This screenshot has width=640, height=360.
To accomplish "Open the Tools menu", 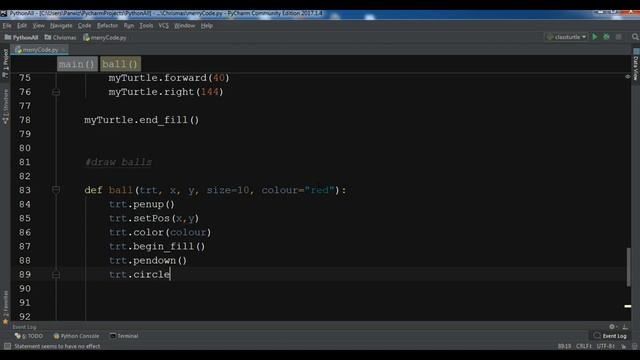I will click(x=146, y=25).
